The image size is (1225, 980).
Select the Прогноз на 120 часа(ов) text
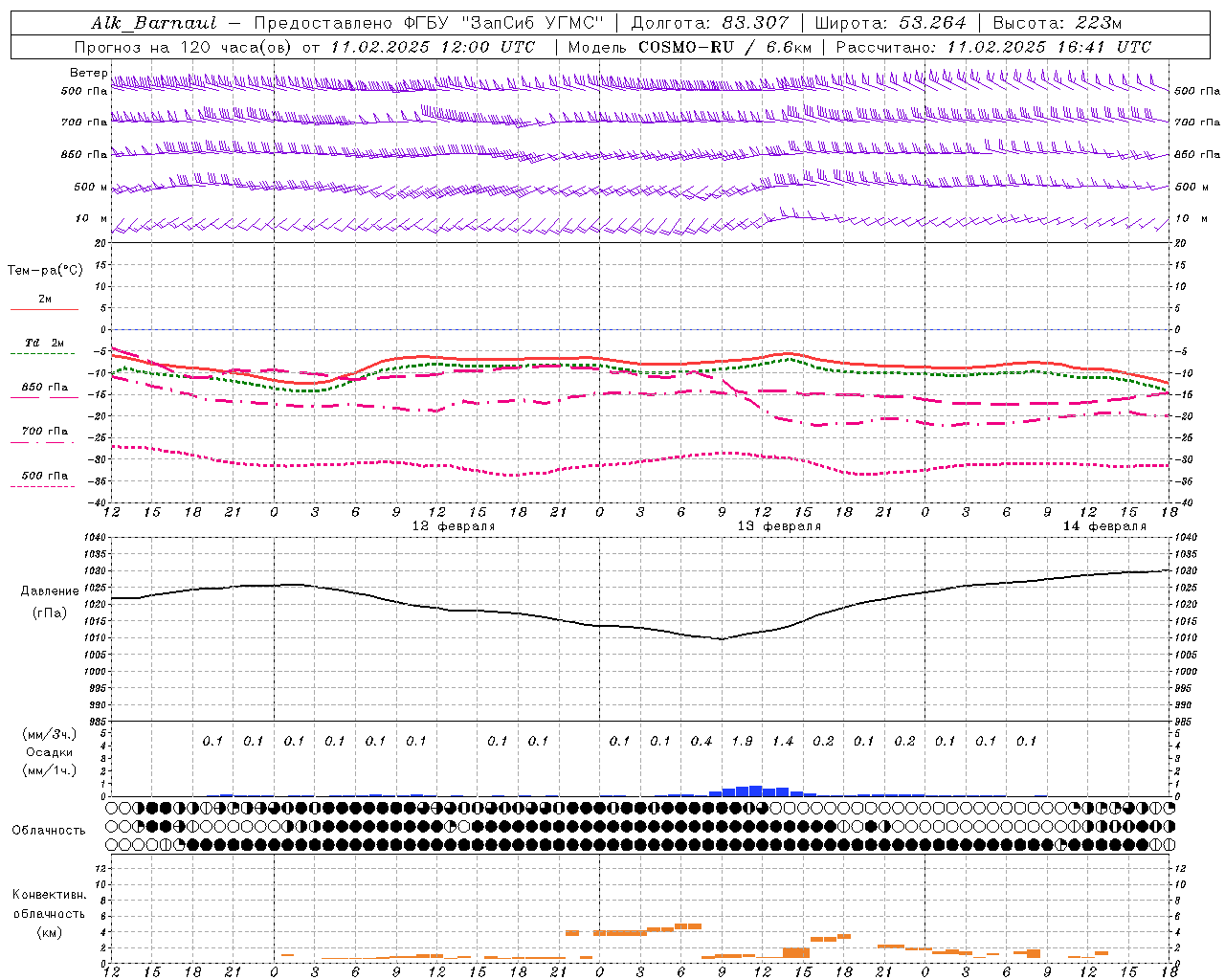(184, 47)
